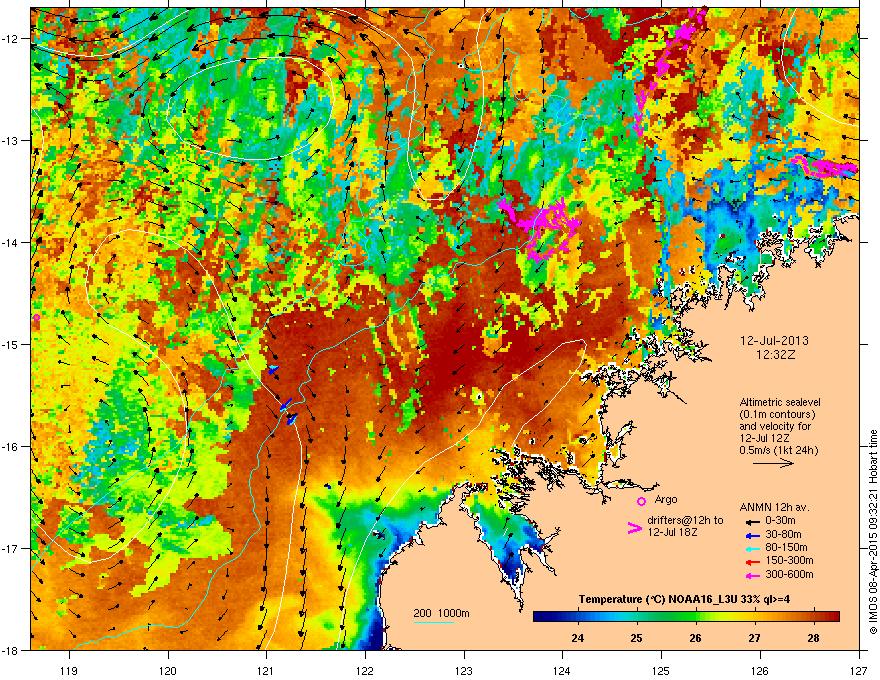Click the colorbar tick label 27
Image resolution: width=880 pixels, height=680 pixels.
(x=754, y=638)
